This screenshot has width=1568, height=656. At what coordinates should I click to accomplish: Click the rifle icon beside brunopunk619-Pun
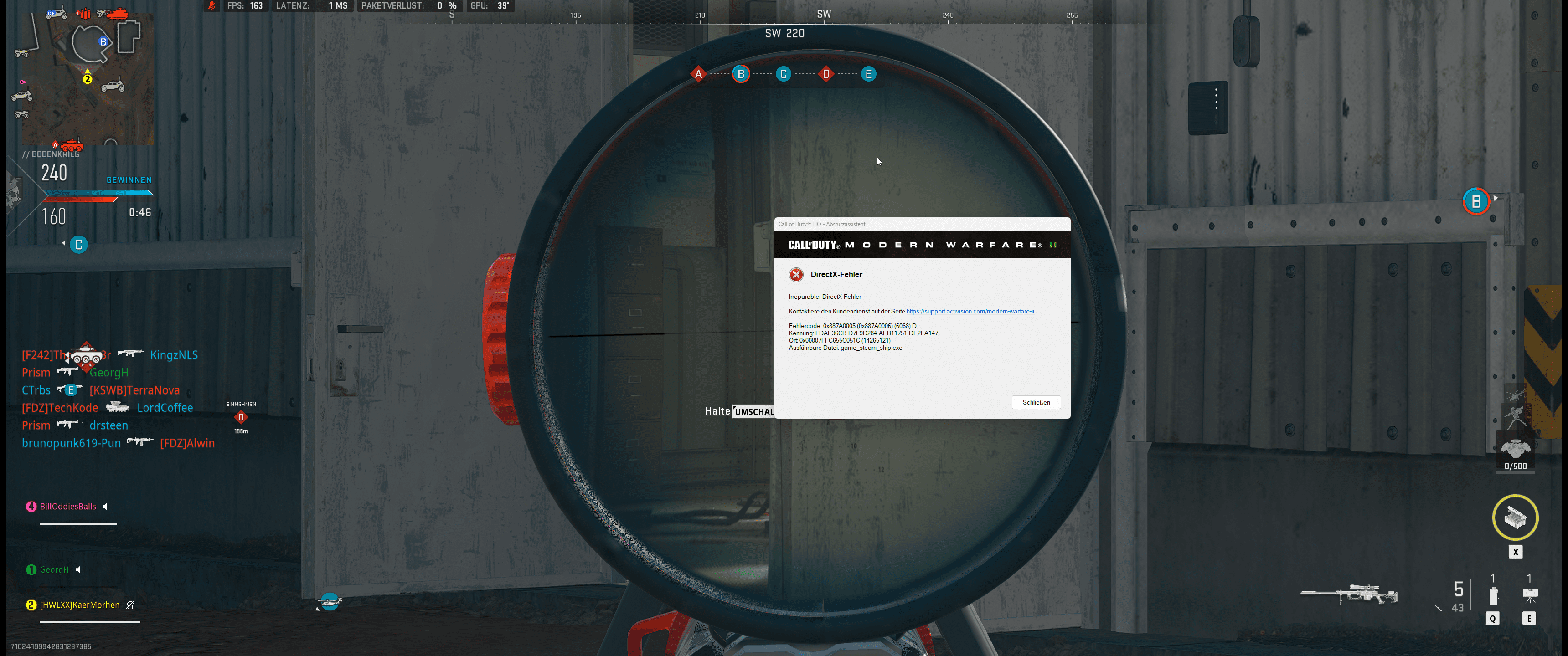(x=140, y=442)
